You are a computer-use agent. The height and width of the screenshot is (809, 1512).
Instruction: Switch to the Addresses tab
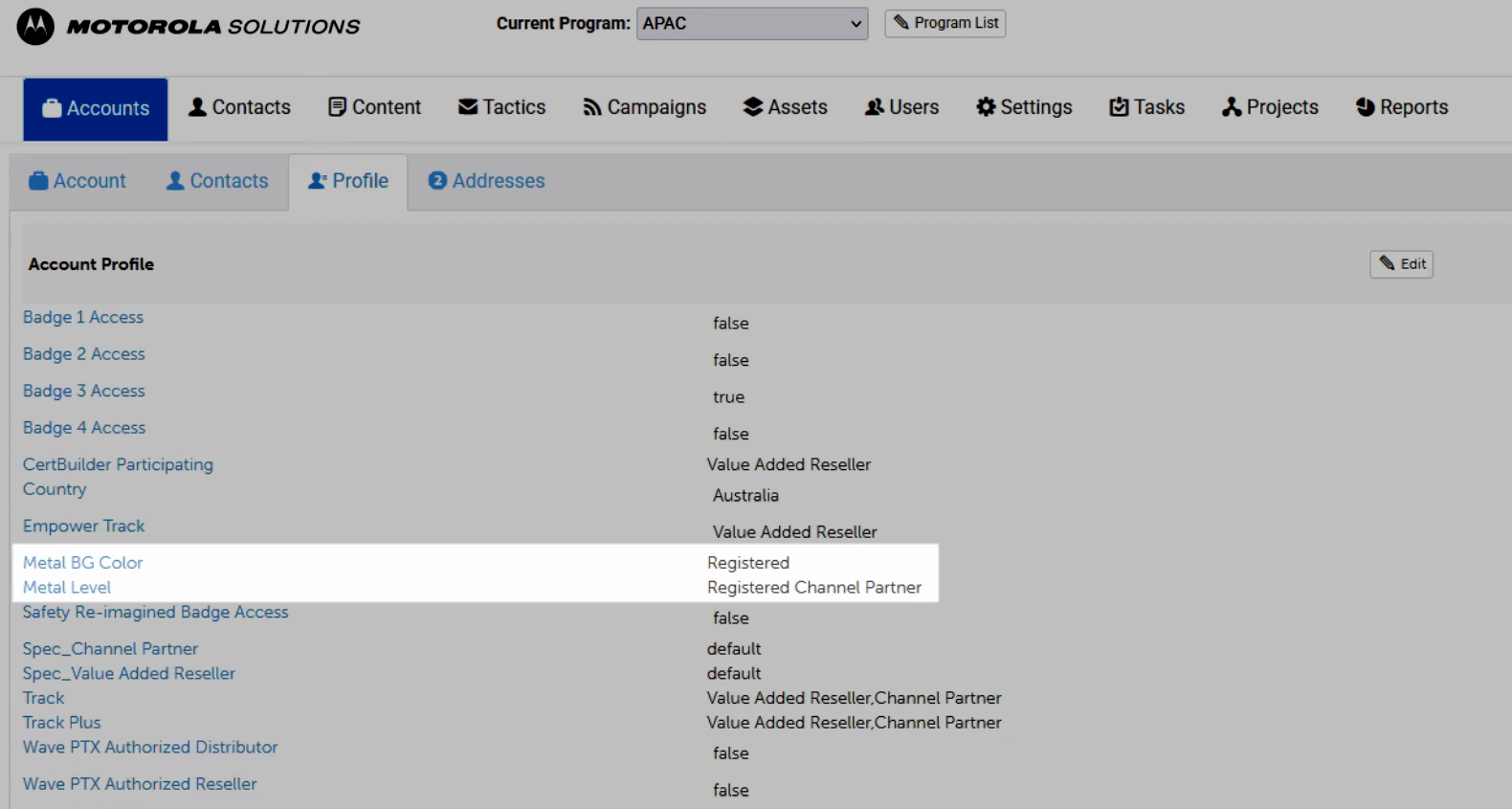point(486,181)
